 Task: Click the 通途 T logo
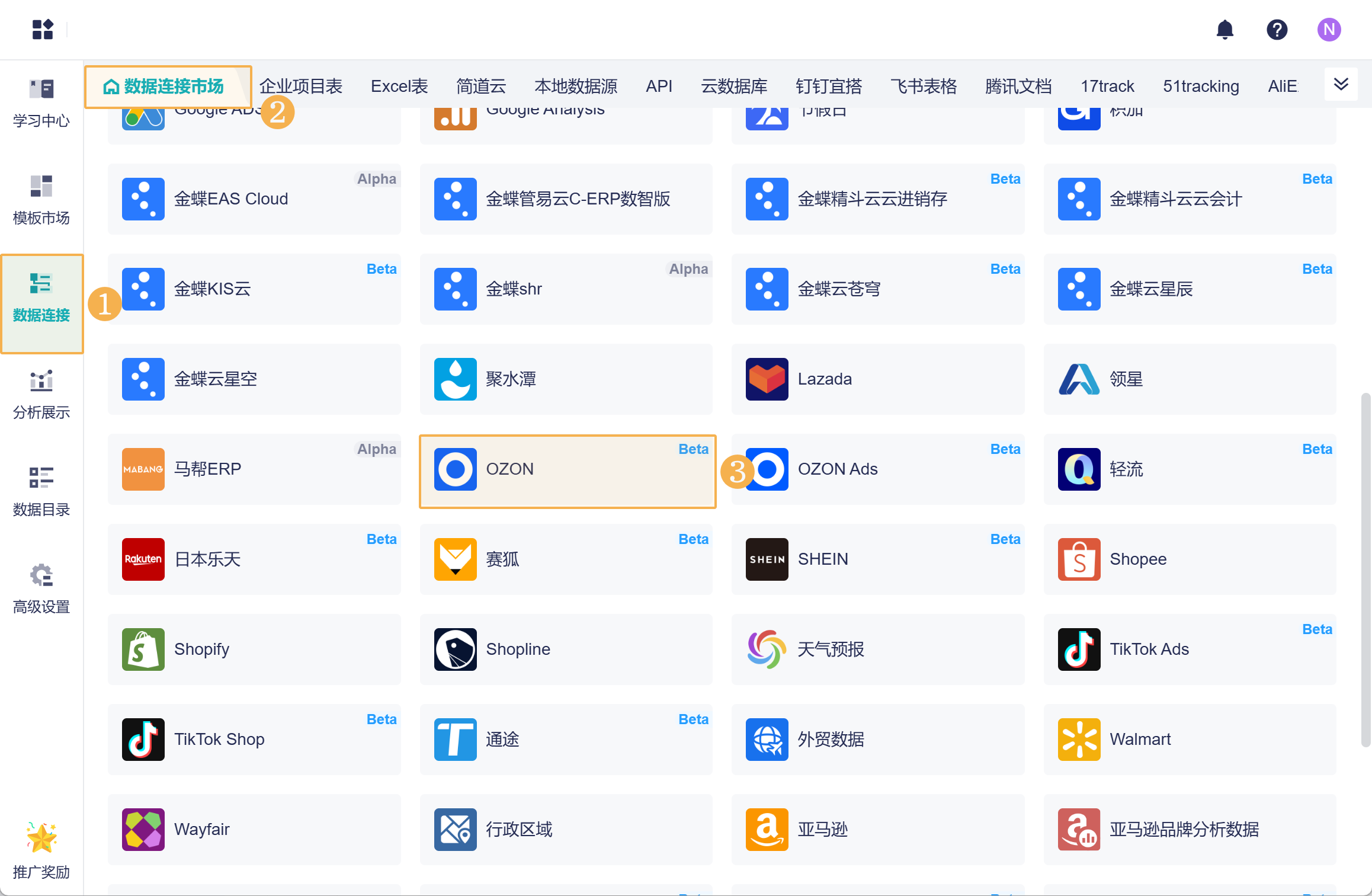click(456, 740)
